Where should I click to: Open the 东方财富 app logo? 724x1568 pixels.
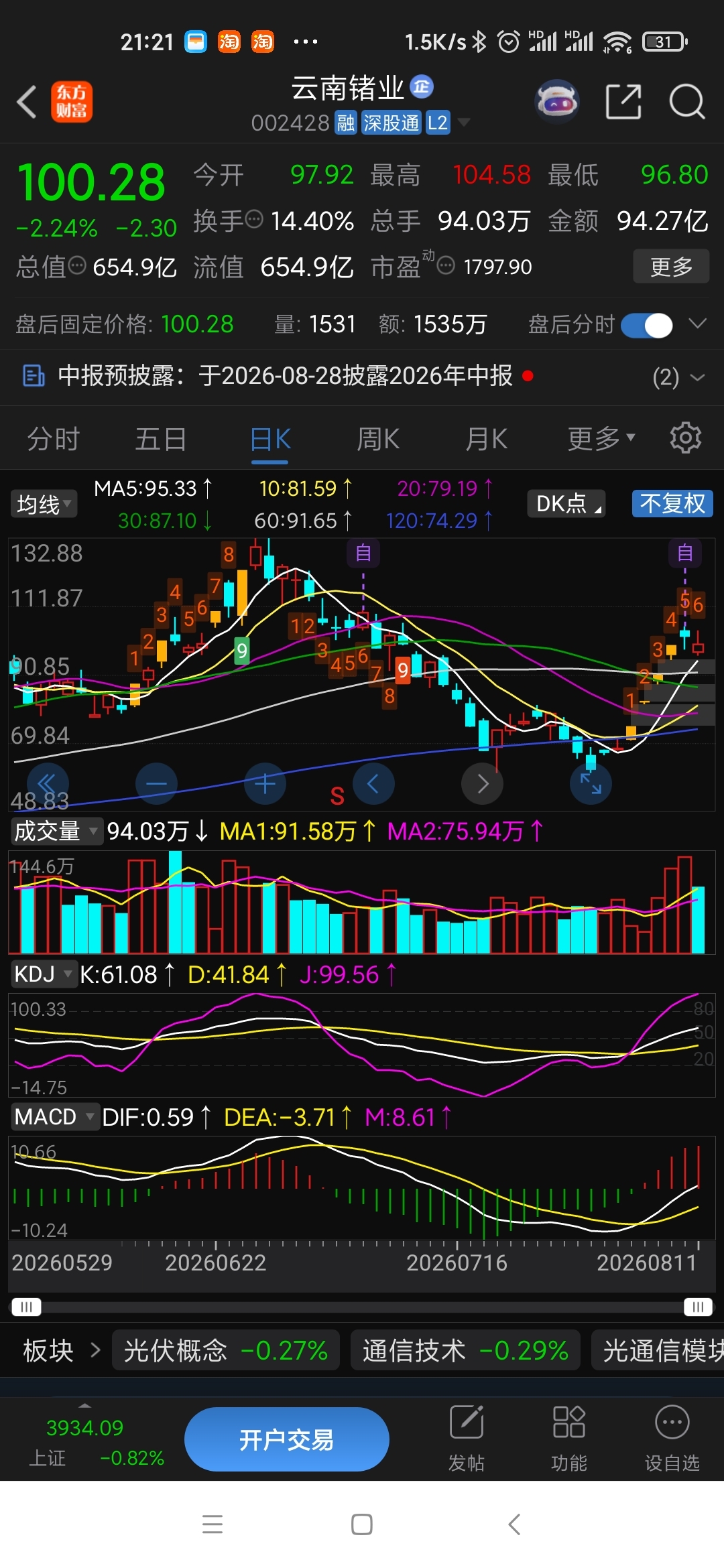tap(72, 103)
